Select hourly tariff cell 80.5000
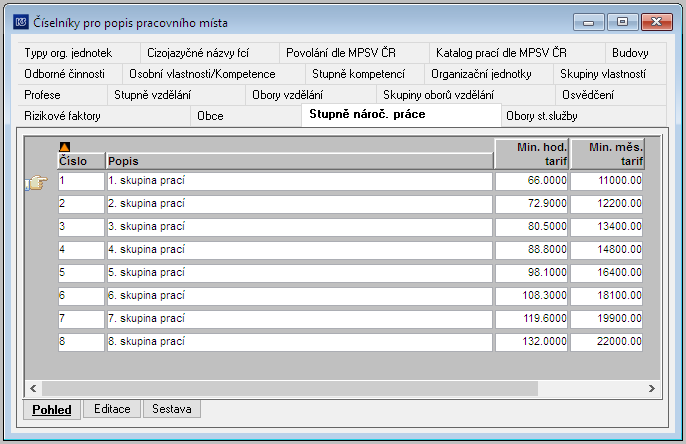Viewport: 686px width, 444px height. 532,227
